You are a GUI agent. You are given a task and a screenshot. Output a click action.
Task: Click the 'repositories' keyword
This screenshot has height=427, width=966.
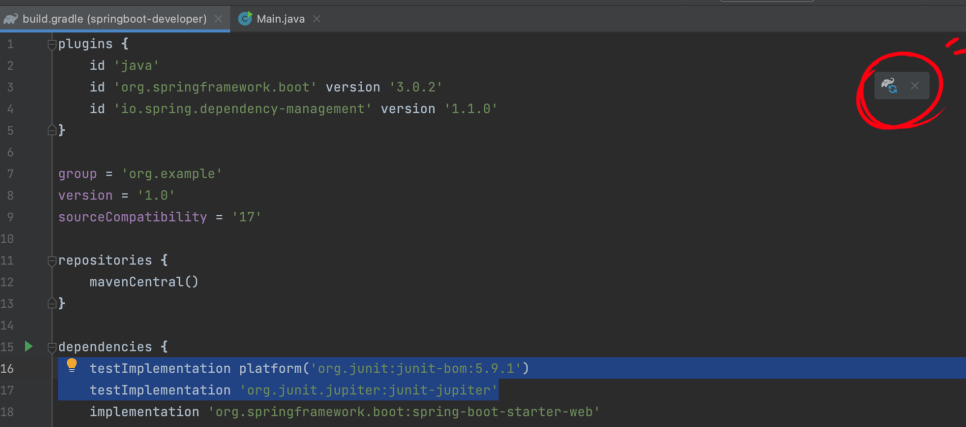(105, 260)
